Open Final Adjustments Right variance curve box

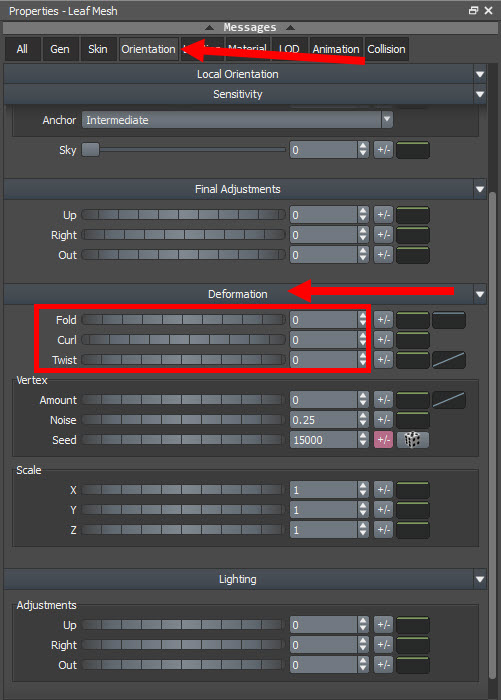click(x=413, y=235)
